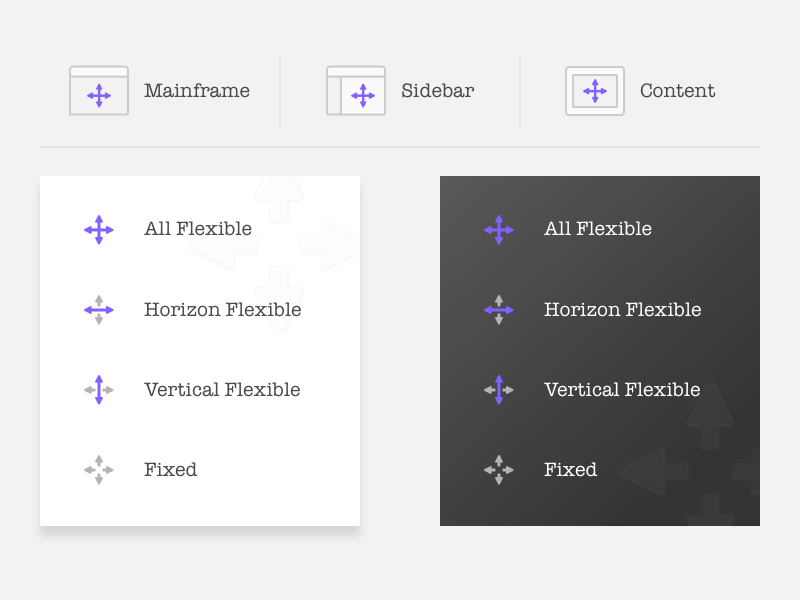800x600 pixels.
Task: Click Vertical Flexible arrows icon in white panel
Action: (99, 390)
